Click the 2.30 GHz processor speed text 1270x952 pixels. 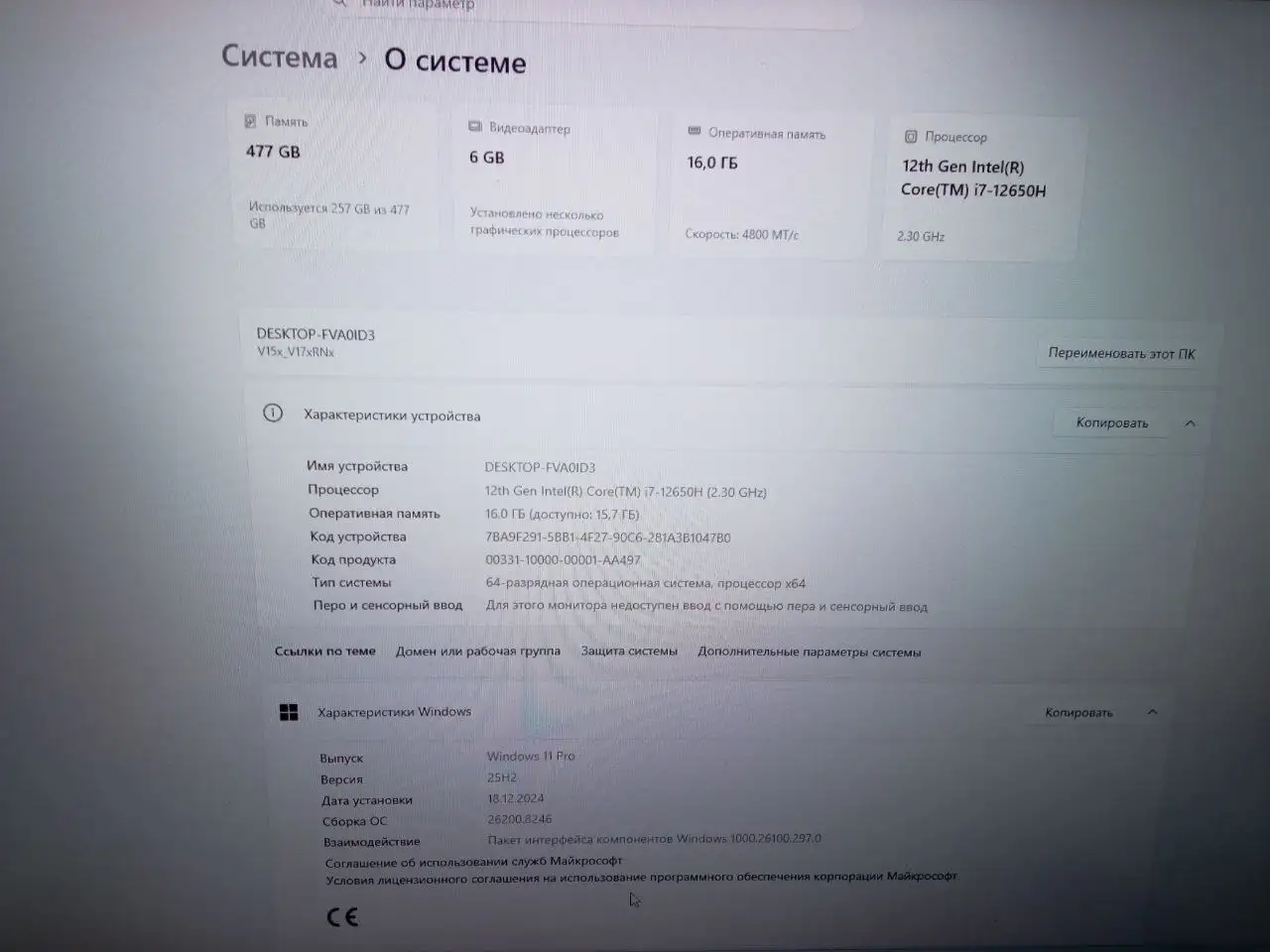click(x=921, y=236)
